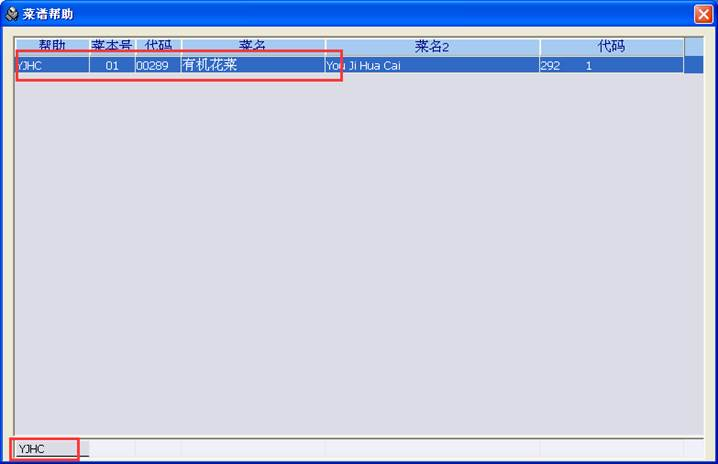Click the rightmost 代码 column header

[611, 46]
